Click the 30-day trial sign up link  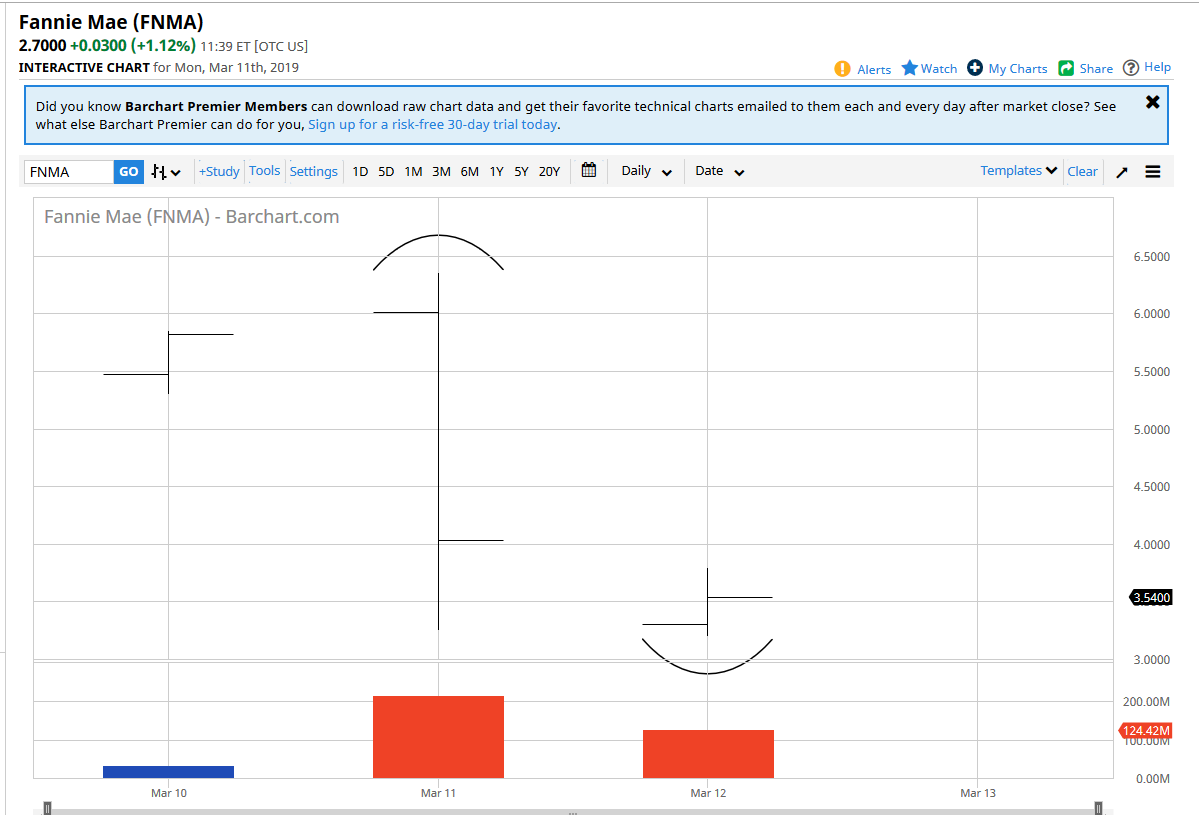pos(432,125)
